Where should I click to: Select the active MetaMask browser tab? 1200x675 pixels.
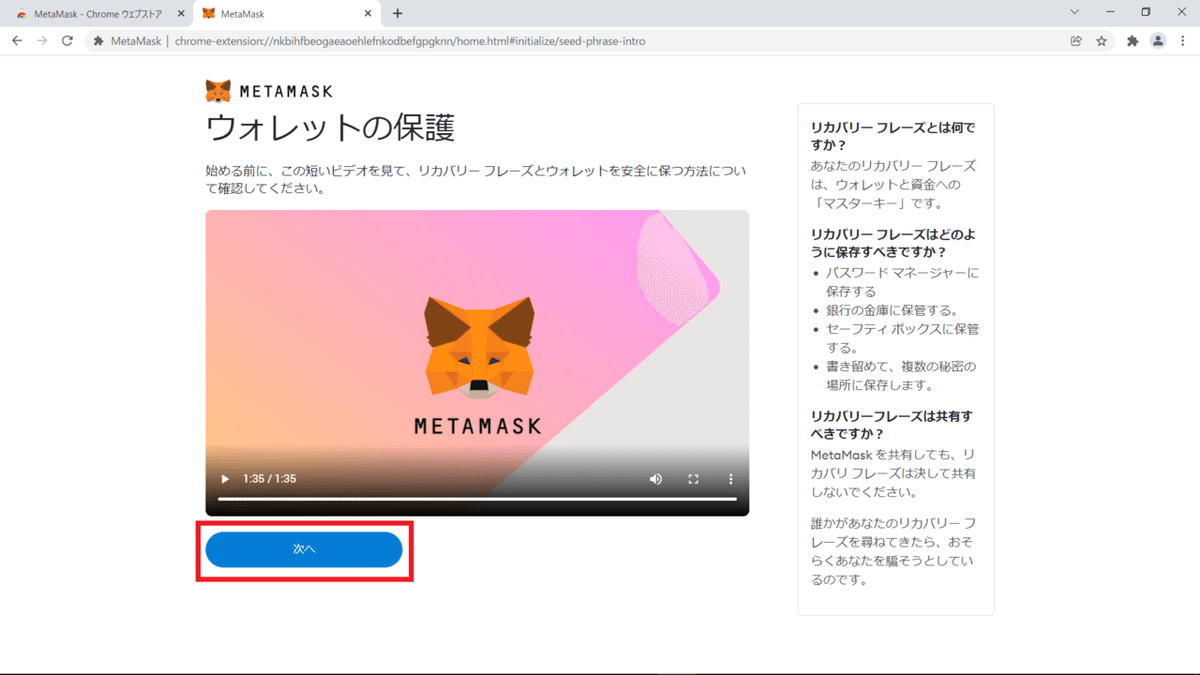click(x=284, y=13)
